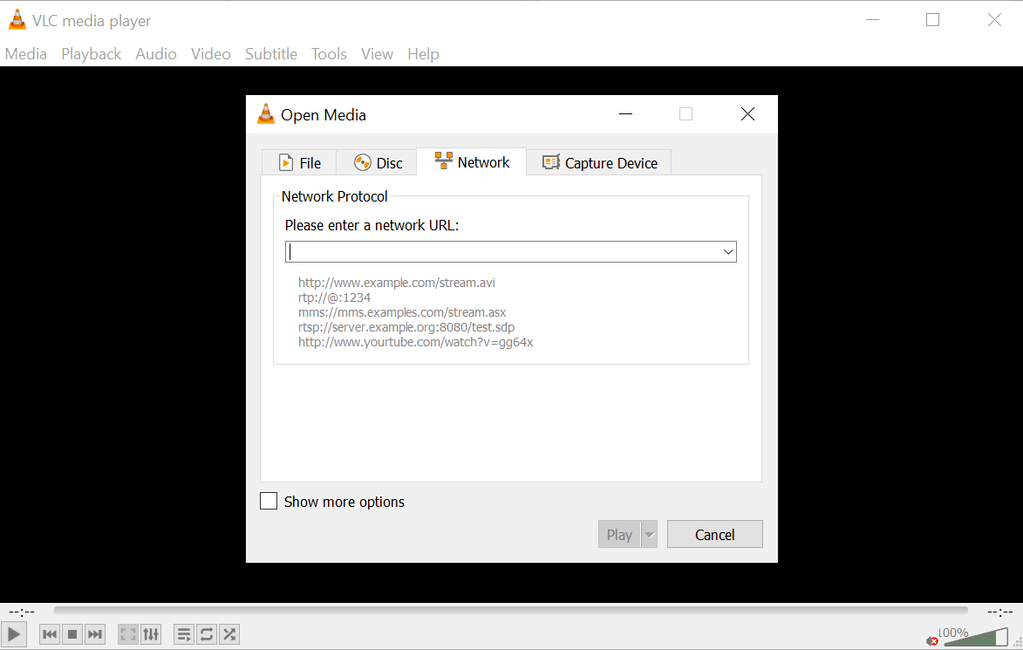This screenshot has height=650, width=1023.
Task: Click the network URL input field
Action: coord(500,251)
